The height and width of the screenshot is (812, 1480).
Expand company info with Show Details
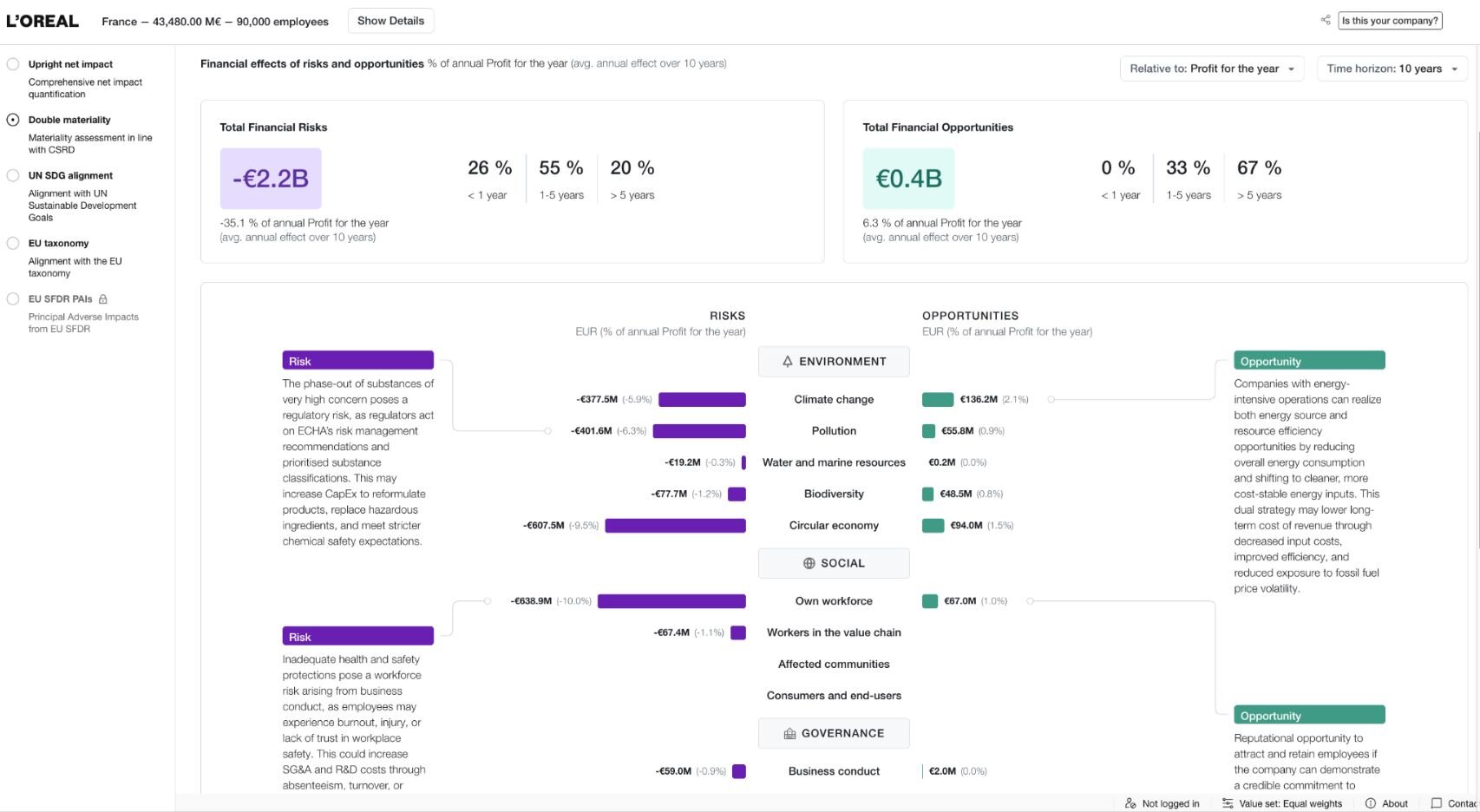point(390,21)
